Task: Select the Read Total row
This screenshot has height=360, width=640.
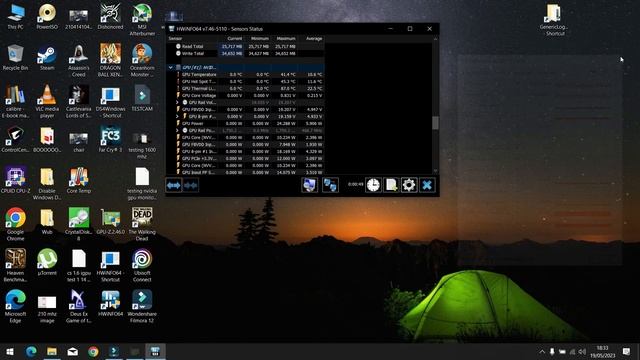Action: [246, 47]
